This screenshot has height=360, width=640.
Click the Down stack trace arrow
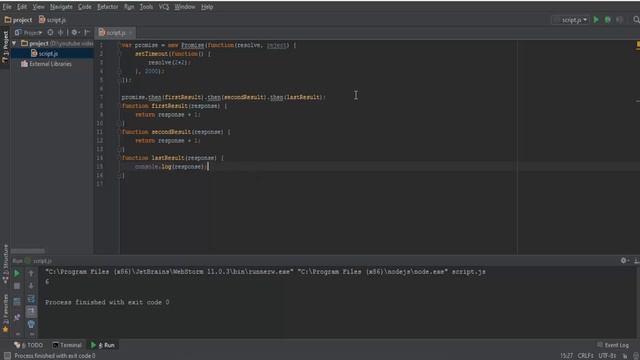31,286
